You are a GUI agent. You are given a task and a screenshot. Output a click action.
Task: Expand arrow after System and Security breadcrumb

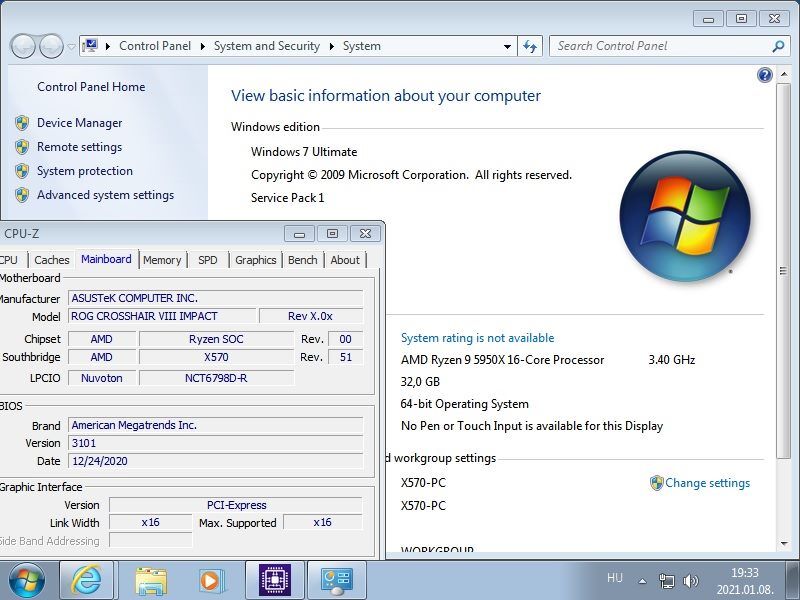point(332,46)
